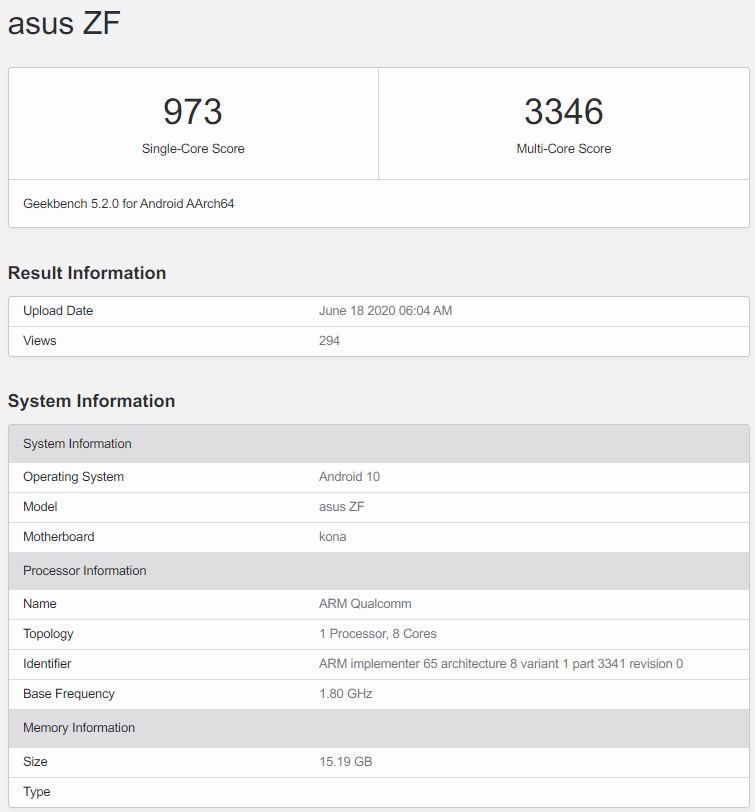Select the 'kona' motherboard value
The height and width of the screenshot is (812, 755).
click(x=332, y=536)
